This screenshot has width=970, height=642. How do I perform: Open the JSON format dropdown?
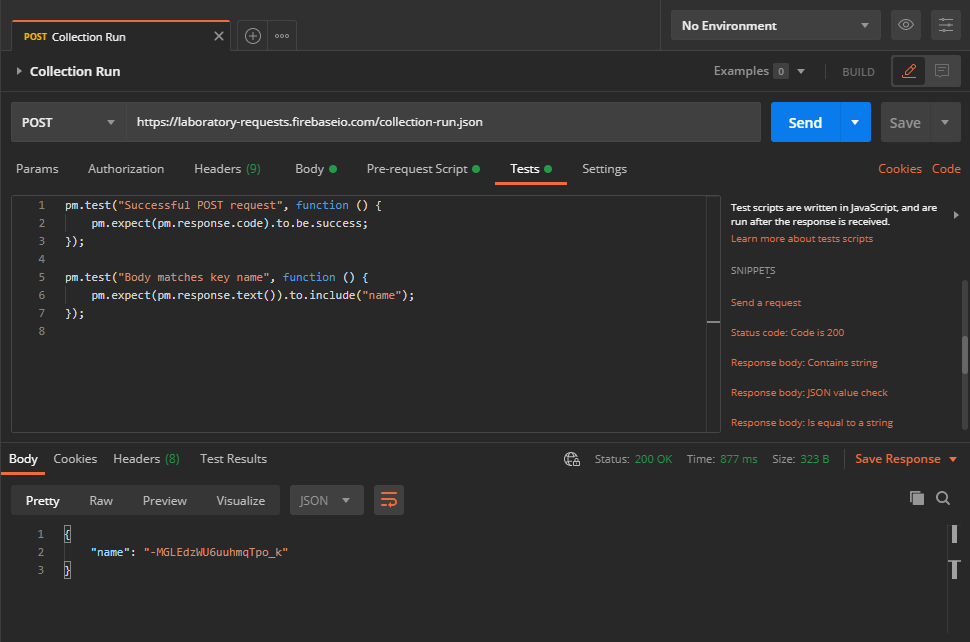click(x=326, y=500)
